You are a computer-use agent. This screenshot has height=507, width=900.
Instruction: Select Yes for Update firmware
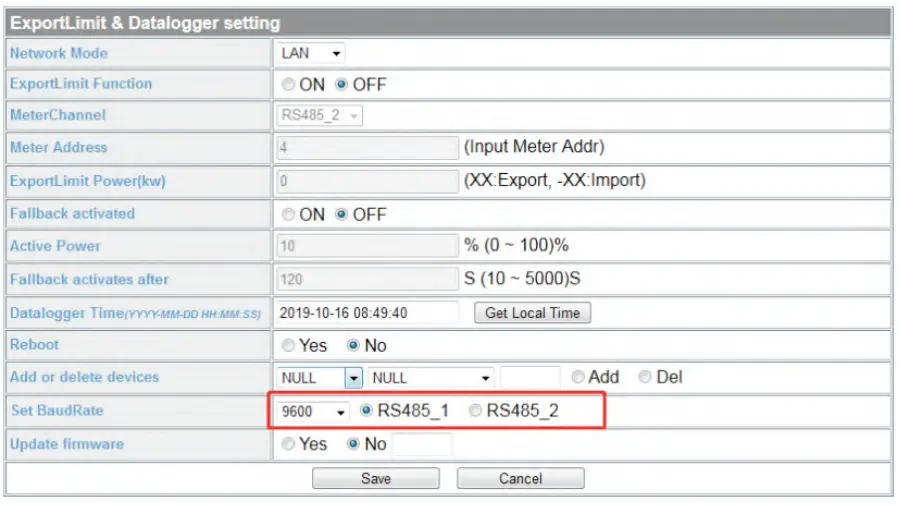288,443
